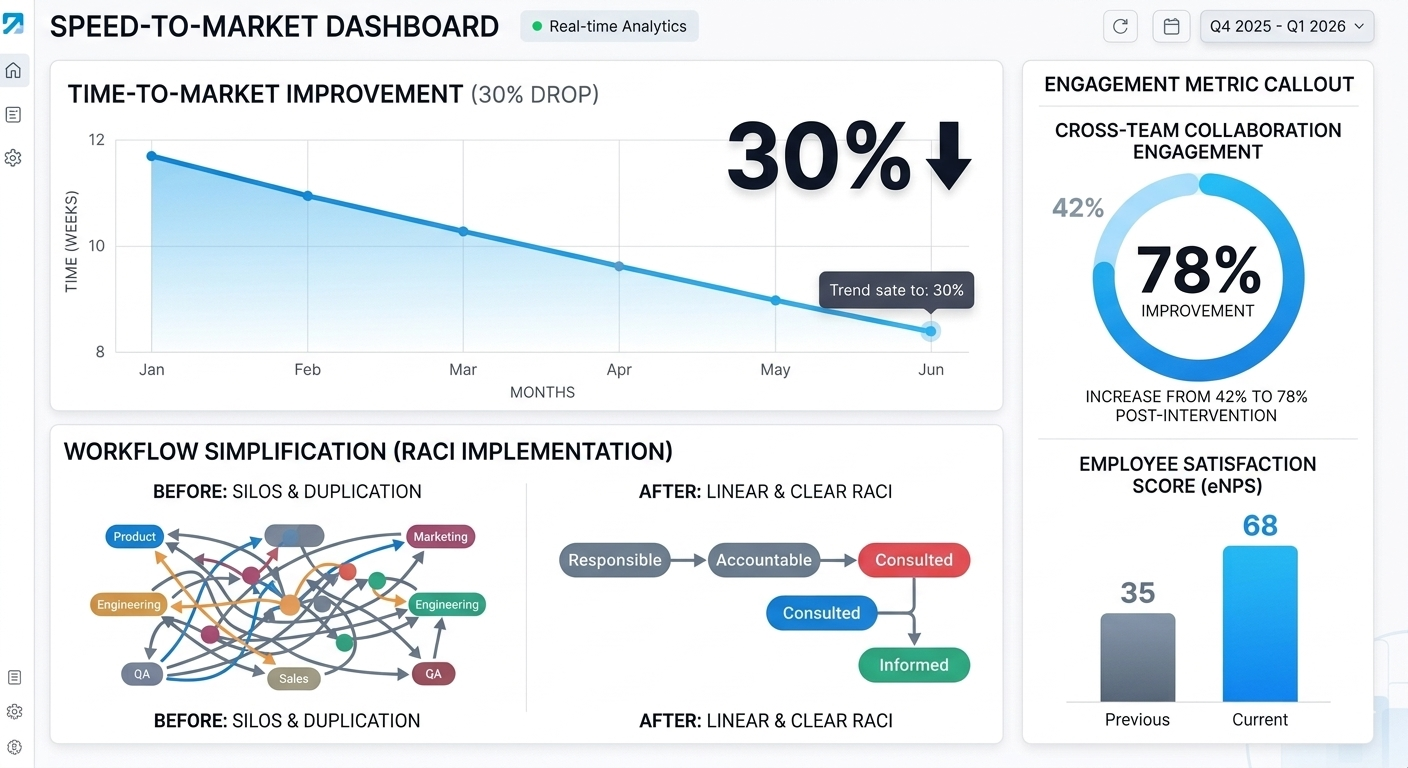Select the Jun data point on the chart
Viewport: 1408px width, 768px height.
tap(931, 331)
